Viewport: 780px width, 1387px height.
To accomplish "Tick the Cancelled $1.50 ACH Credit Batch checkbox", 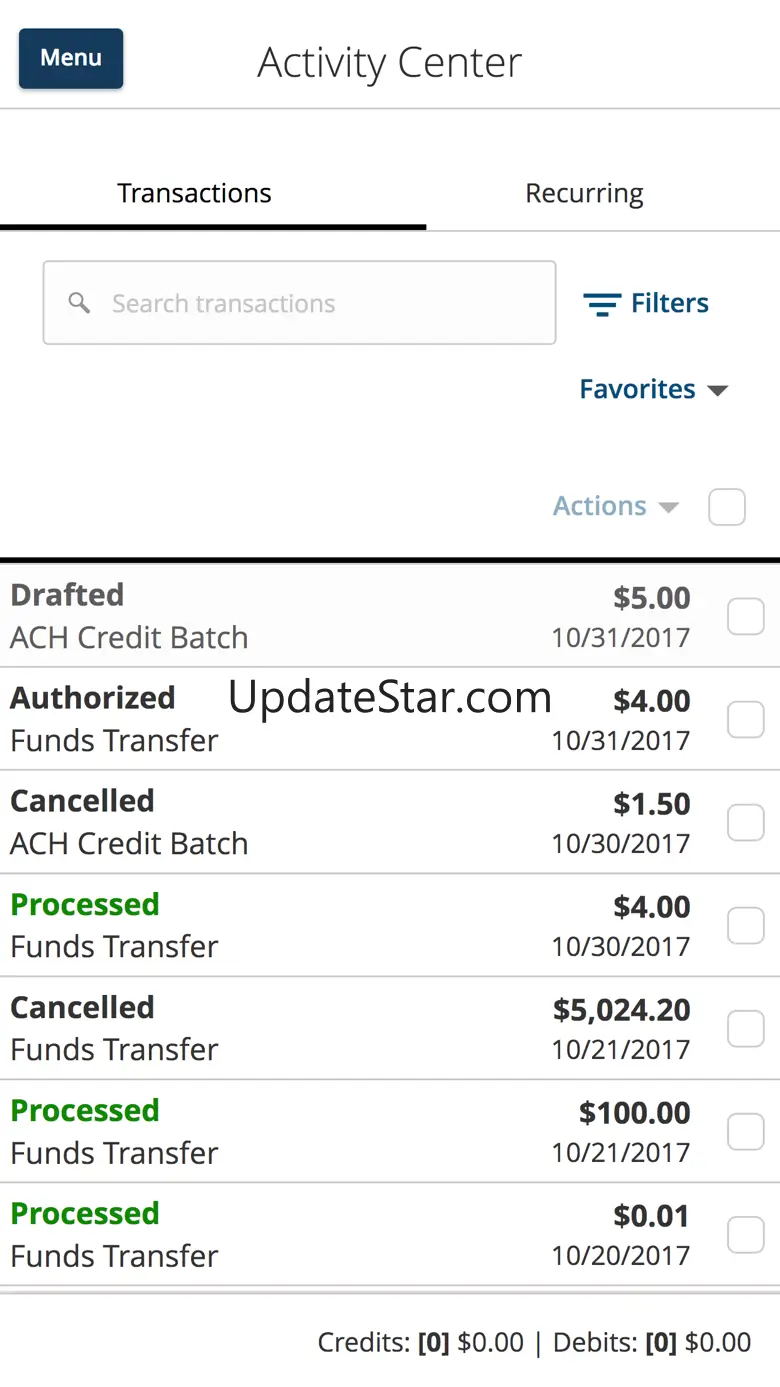I will [745, 822].
